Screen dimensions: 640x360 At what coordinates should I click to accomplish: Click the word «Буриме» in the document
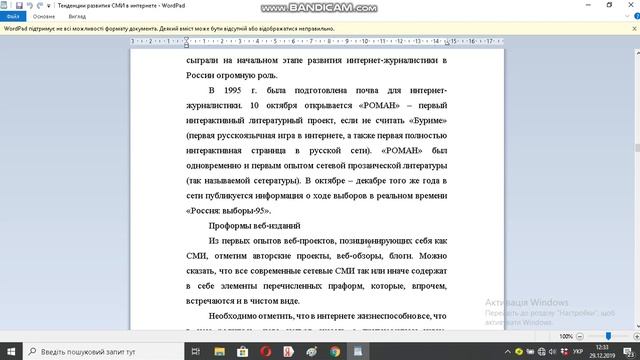[428, 120]
